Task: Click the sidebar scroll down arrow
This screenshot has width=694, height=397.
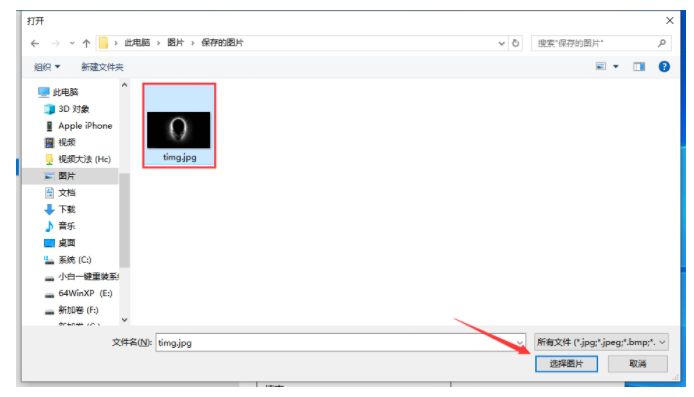Action: coord(124,320)
